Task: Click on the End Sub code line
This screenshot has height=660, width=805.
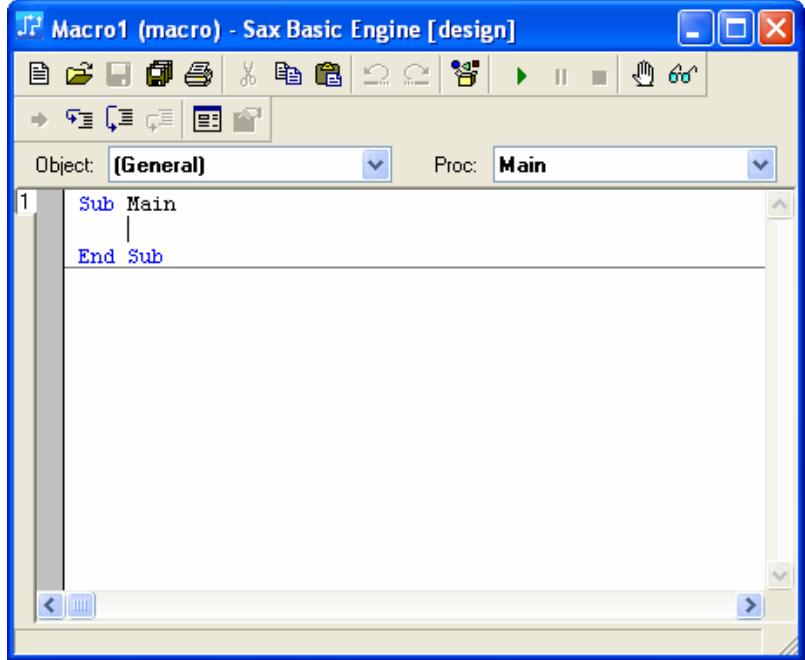Action: pos(121,257)
